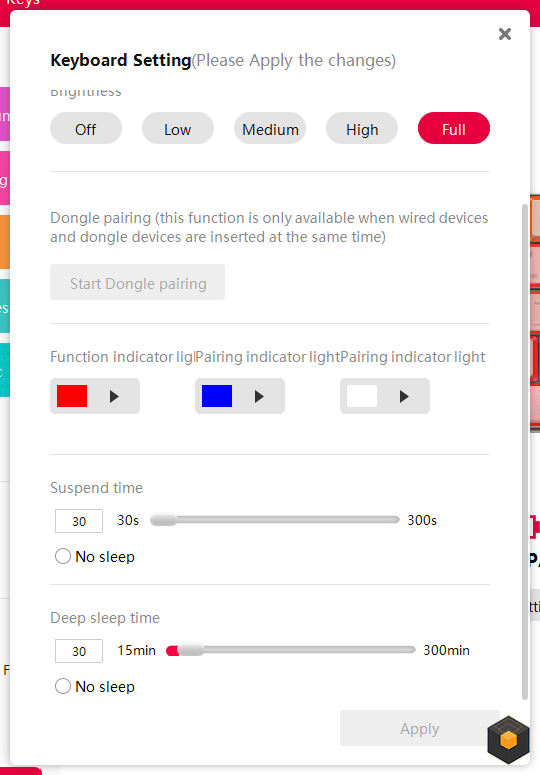
Task: Set brightness to Off
Action: (85, 129)
